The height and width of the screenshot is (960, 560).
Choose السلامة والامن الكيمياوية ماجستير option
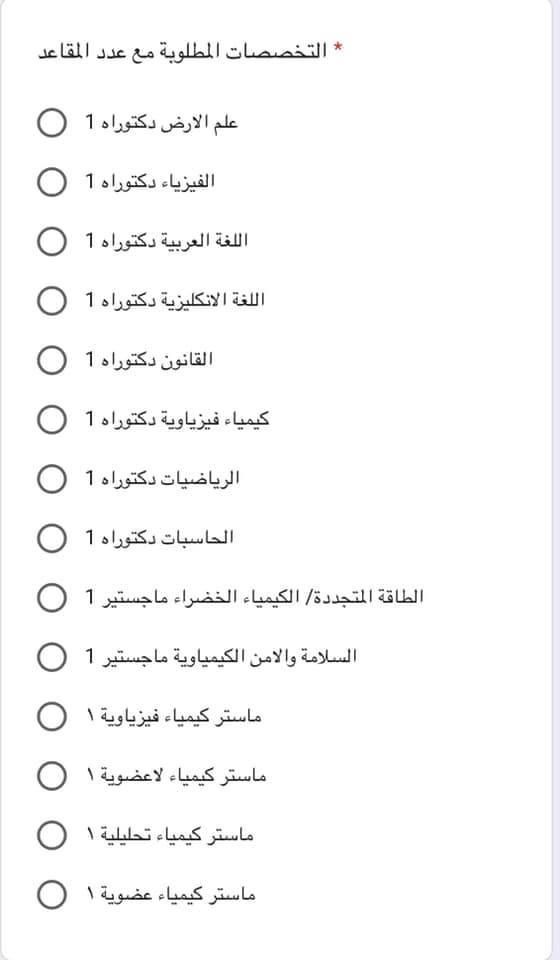[x=51, y=657]
